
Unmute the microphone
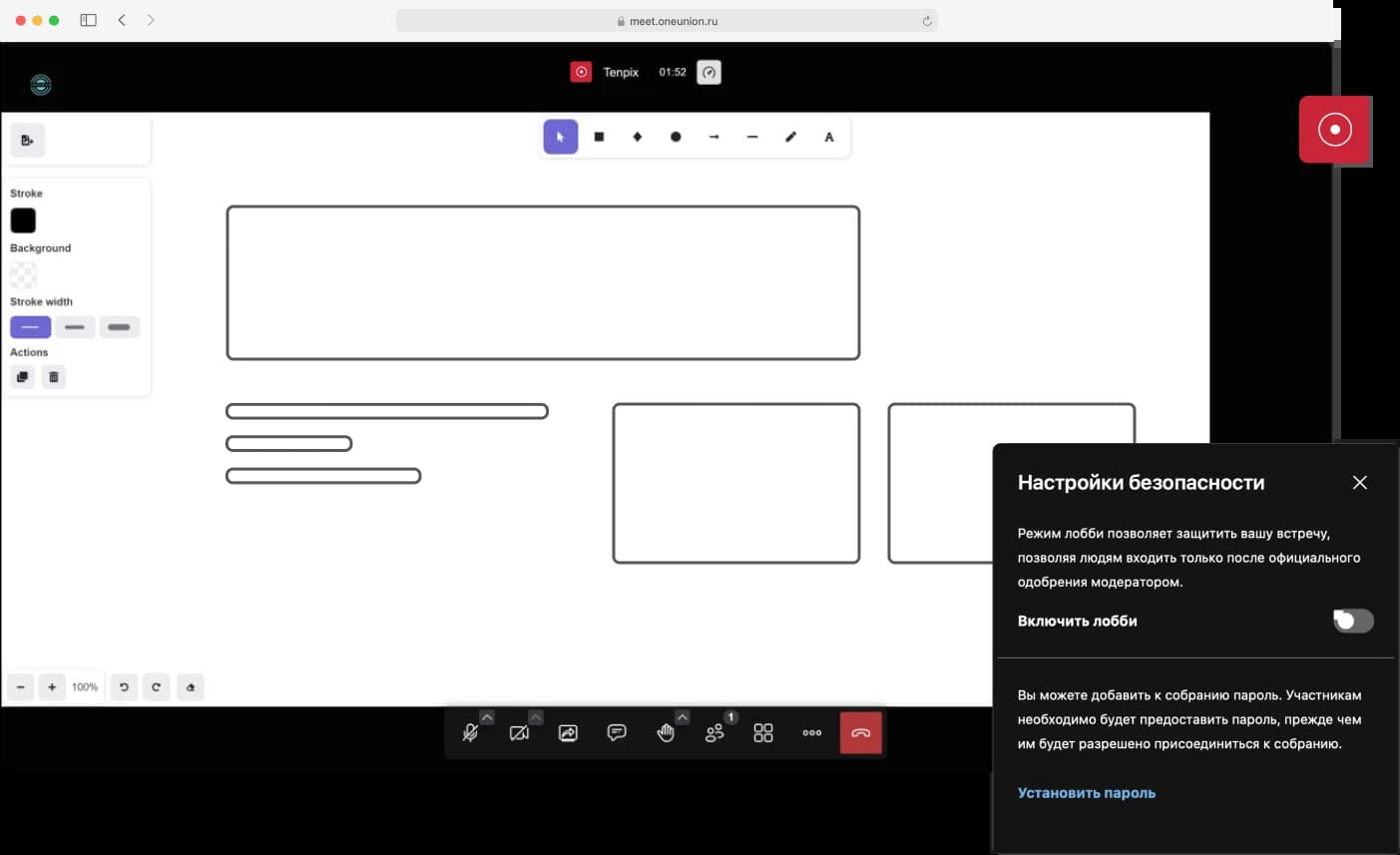point(470,733)
